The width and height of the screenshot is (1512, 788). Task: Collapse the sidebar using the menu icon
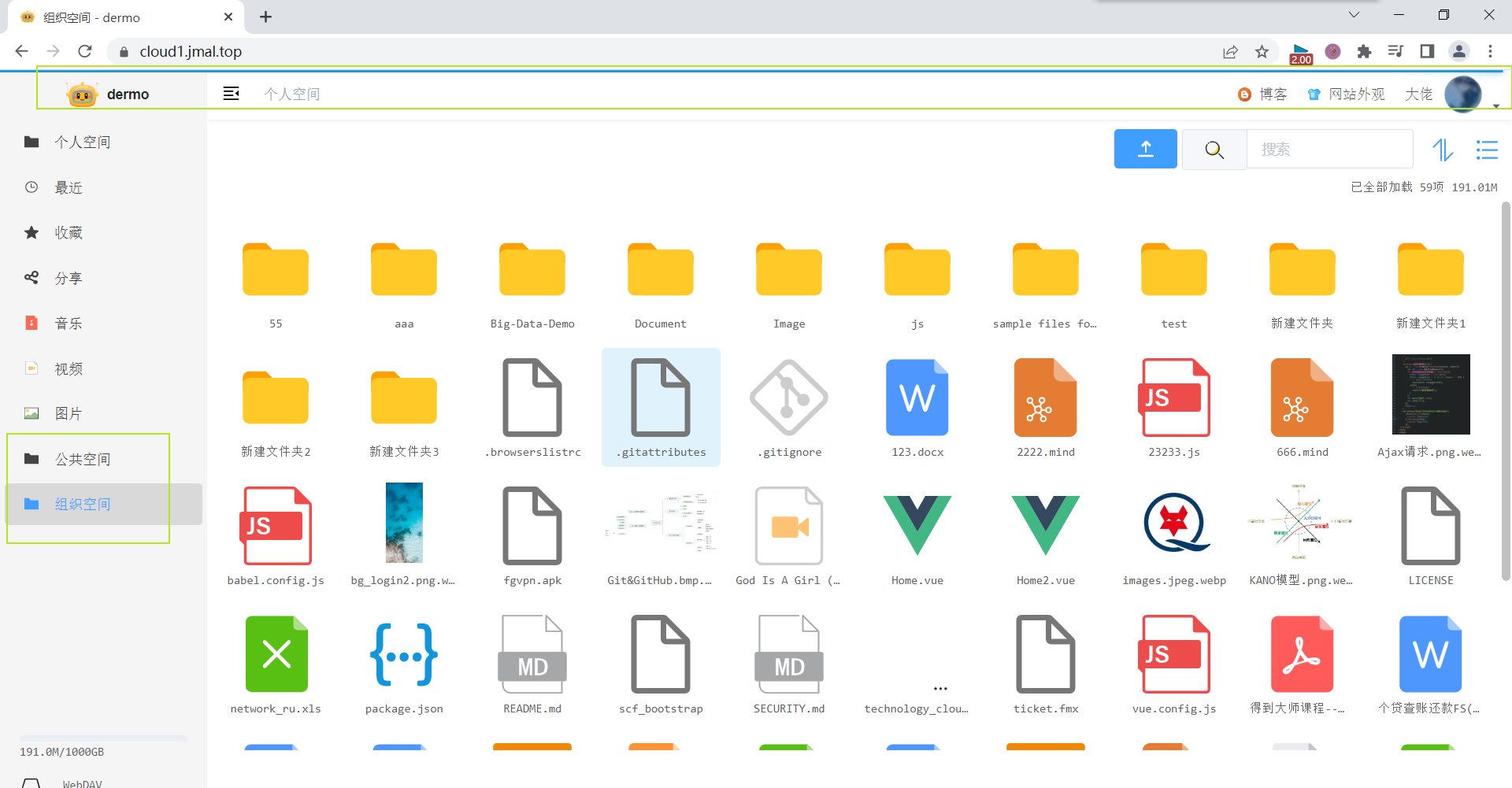pos(231,93)
